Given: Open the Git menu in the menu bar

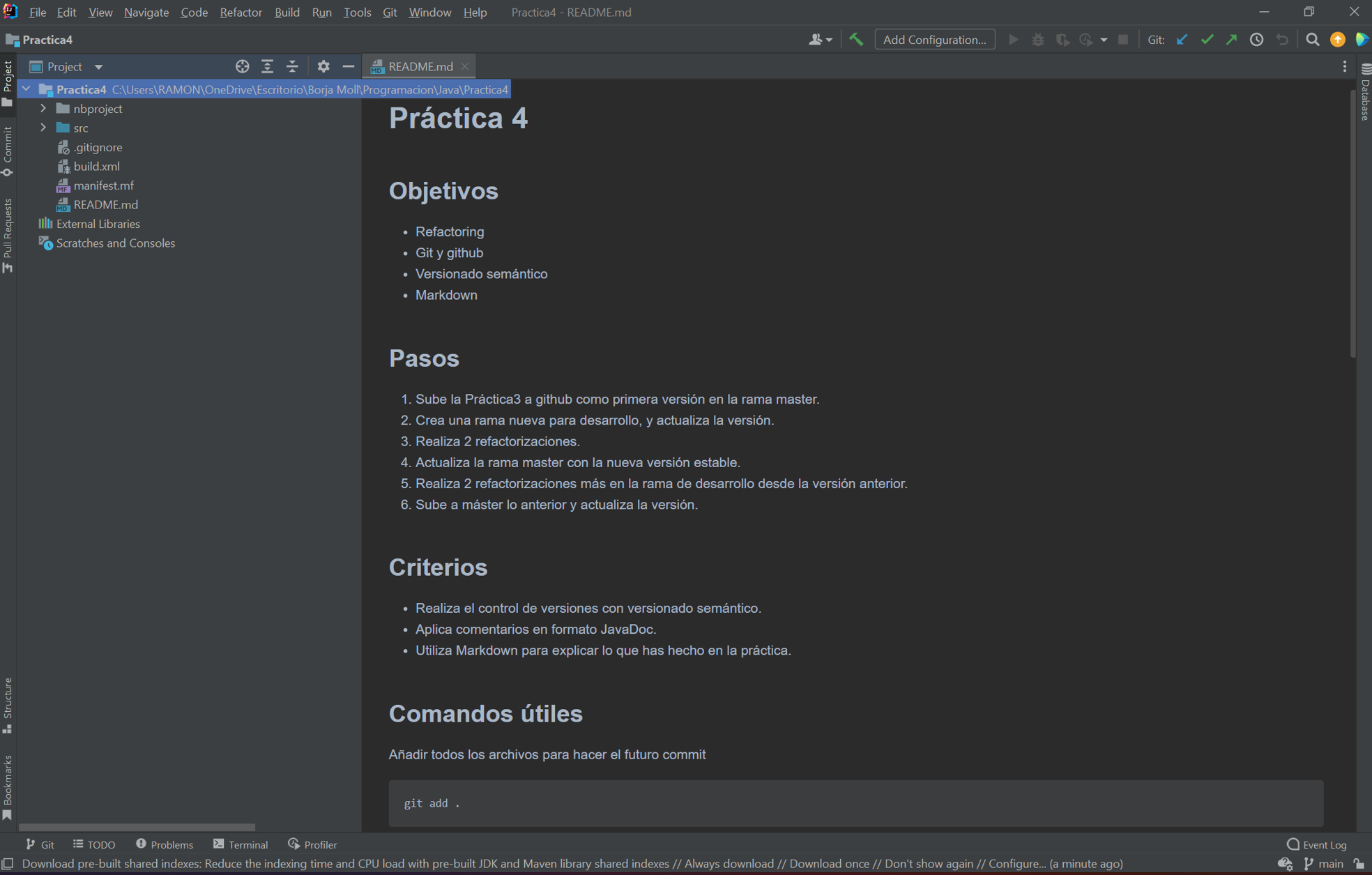Looking at the screenshot, I should point(389,12).
